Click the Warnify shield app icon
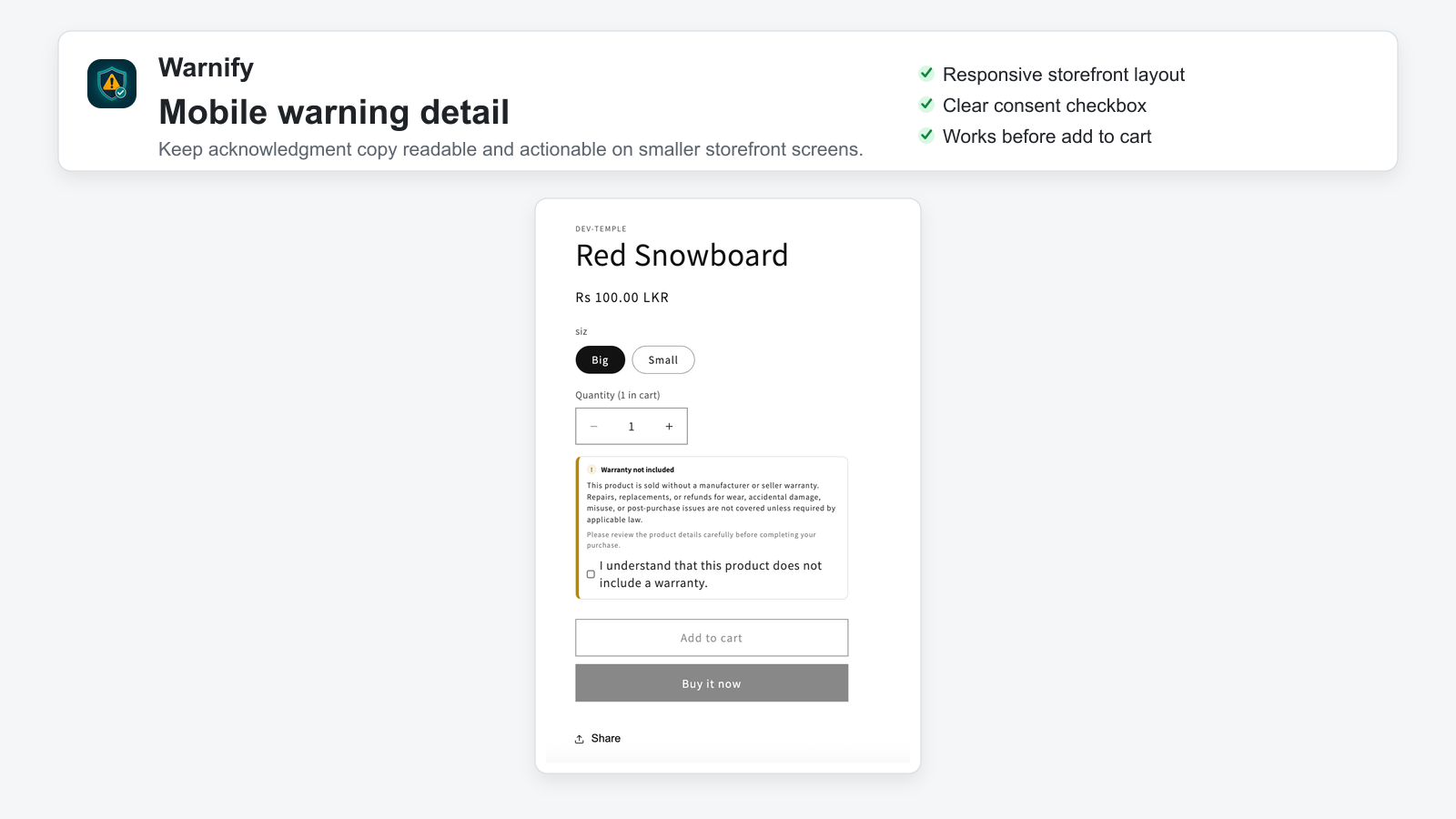Image resolution: width=1456 pixels, height=819 pixels. click(x=112, y=84)
